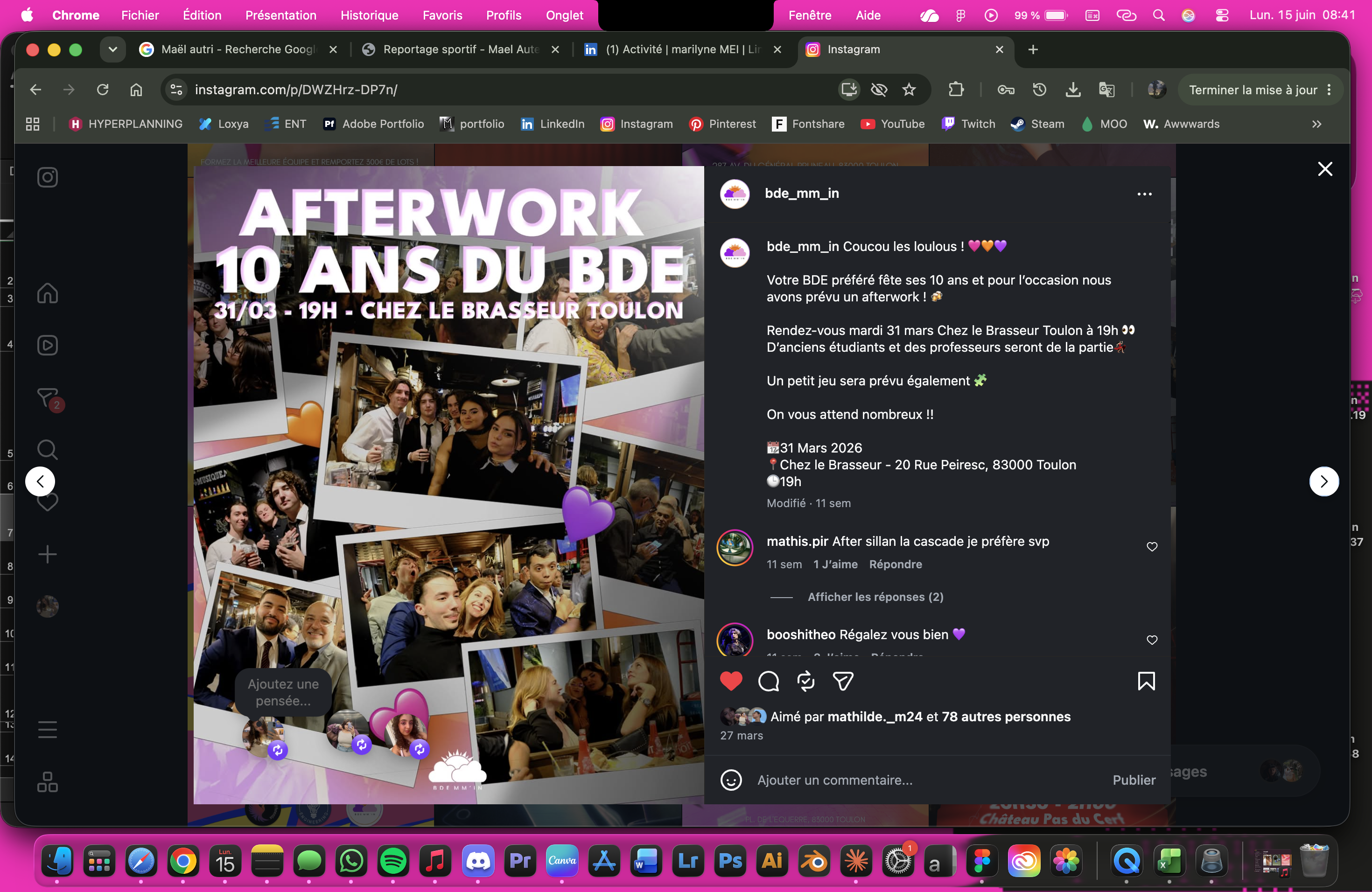Open bde_mm_in profile from post header
This screenshot has height=892, width=1372.
(801, 193)
